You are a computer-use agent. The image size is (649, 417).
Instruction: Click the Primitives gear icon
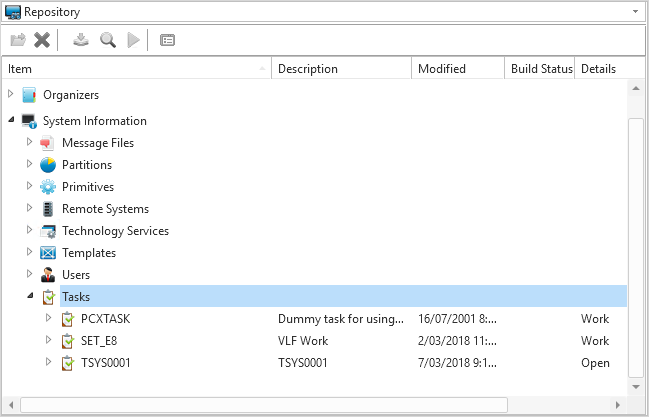pyautogui.click(x=48, y=187)
